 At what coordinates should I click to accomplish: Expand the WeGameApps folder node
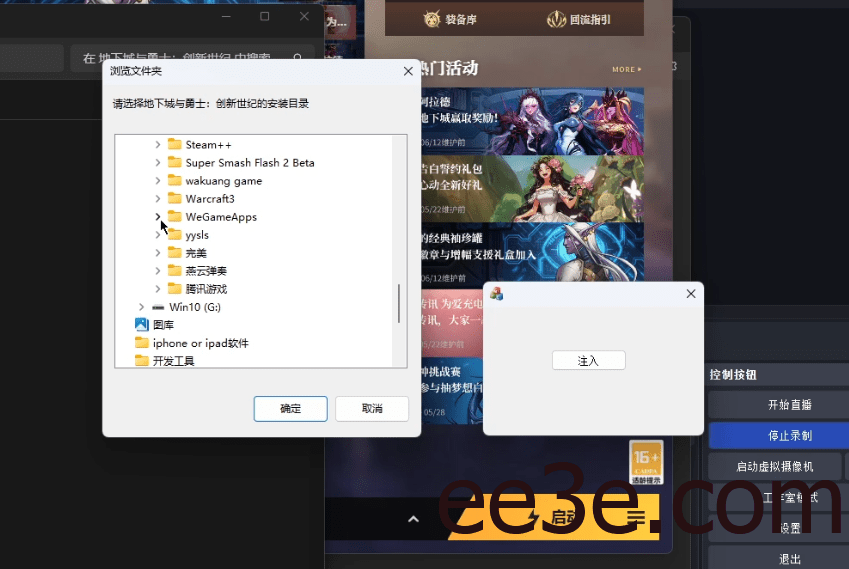tap(158, 217)
